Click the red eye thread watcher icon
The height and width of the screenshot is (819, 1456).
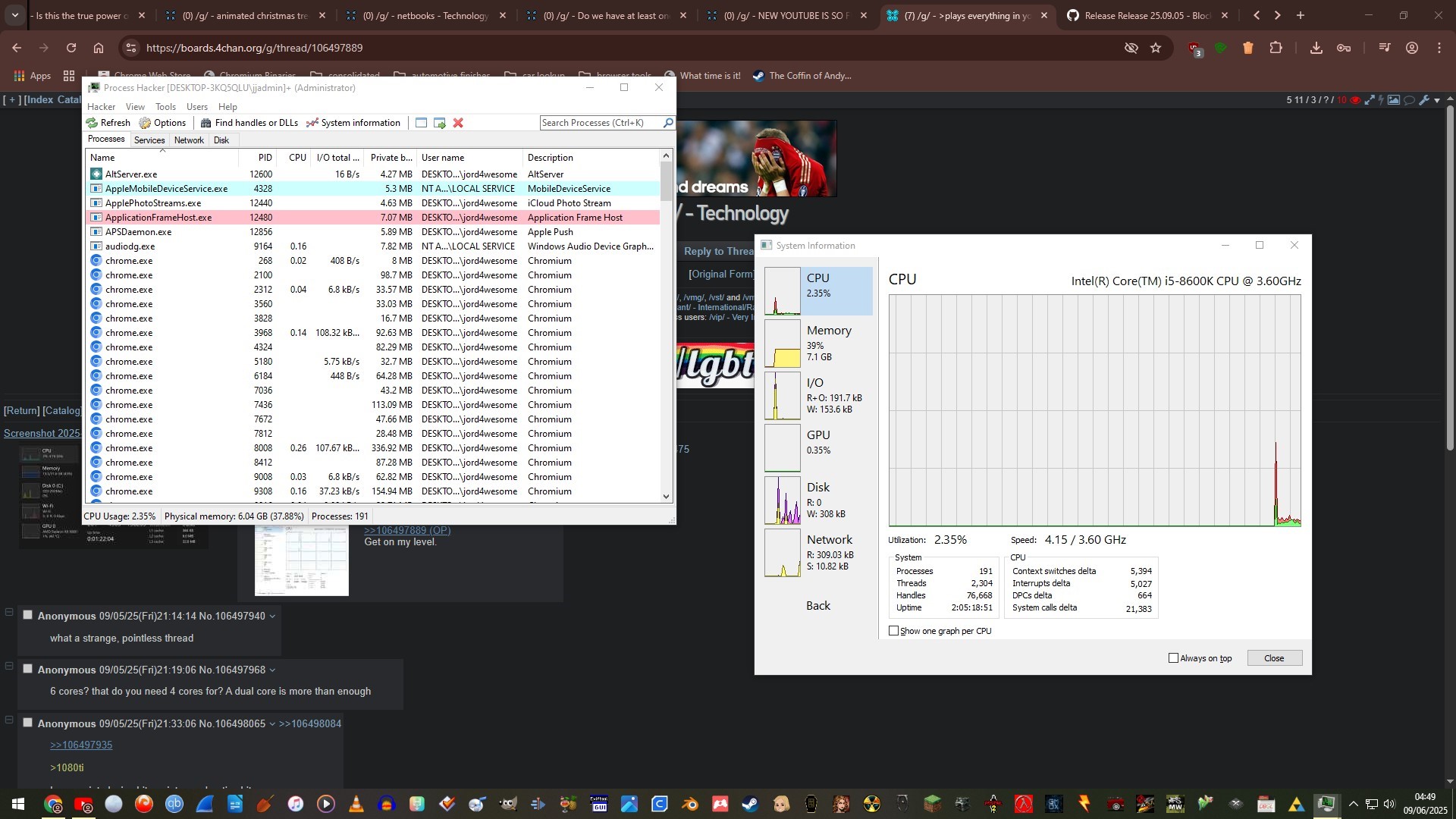pos(1355,100)
